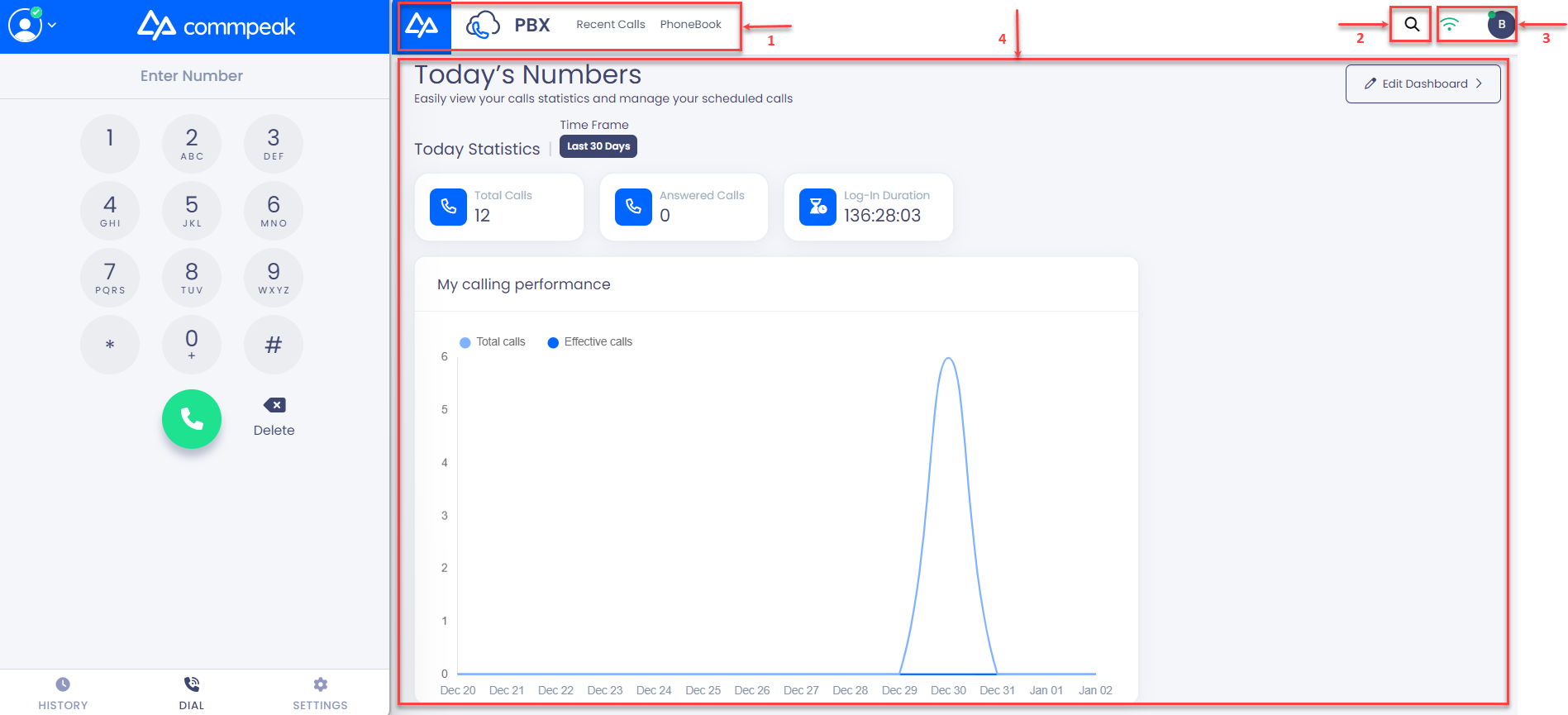Screen dimensions: 1568x715
Task: Tap keypad key 9 WXYZ
Action: 274,278
